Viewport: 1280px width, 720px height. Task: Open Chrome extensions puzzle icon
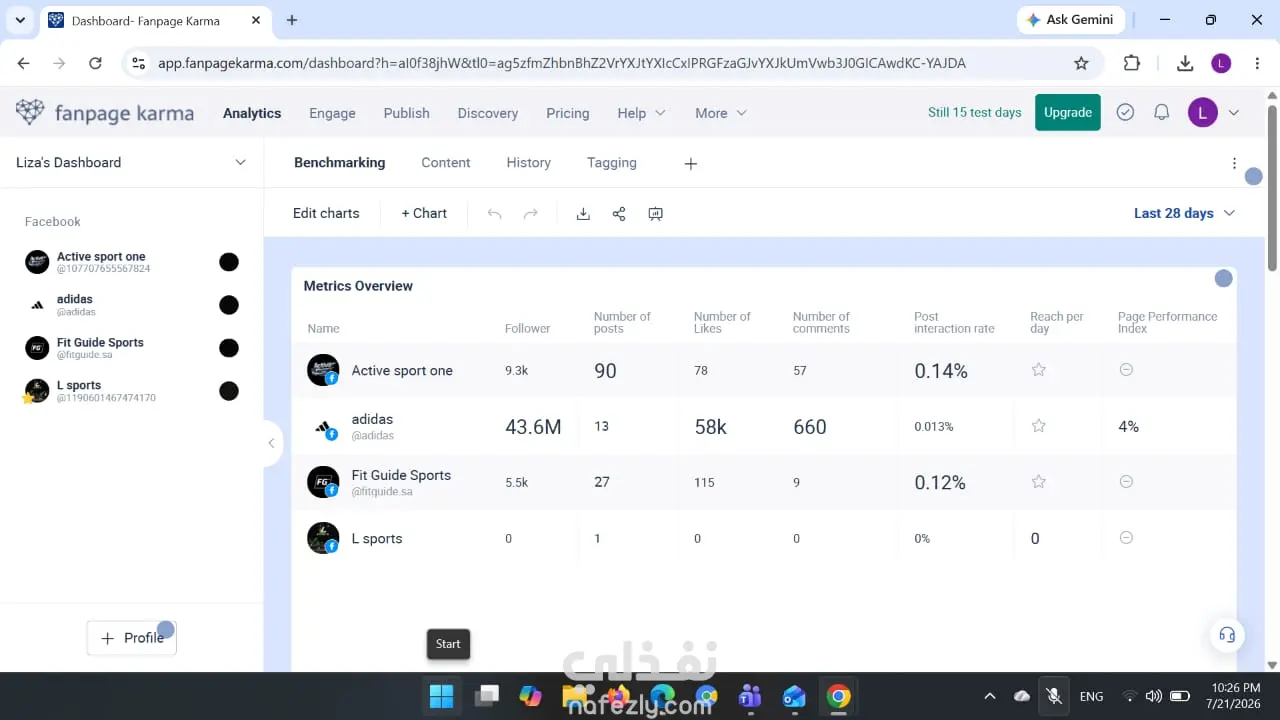(x=1132, y=63)
